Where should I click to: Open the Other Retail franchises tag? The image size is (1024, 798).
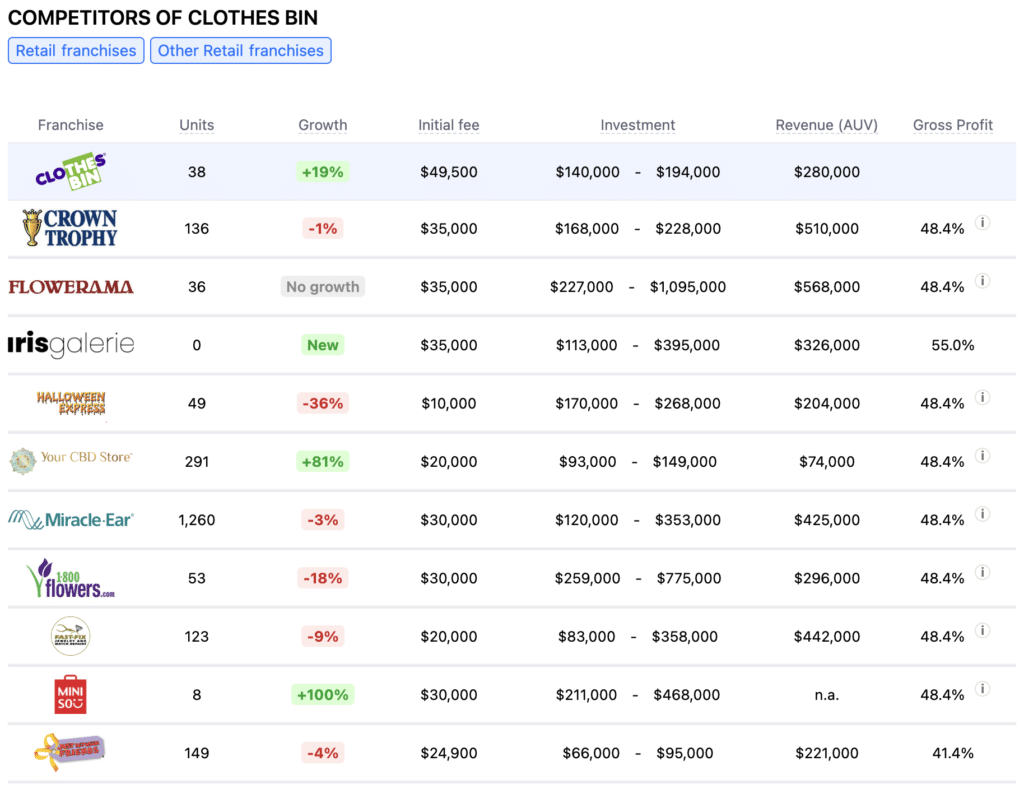click(240, 50)
